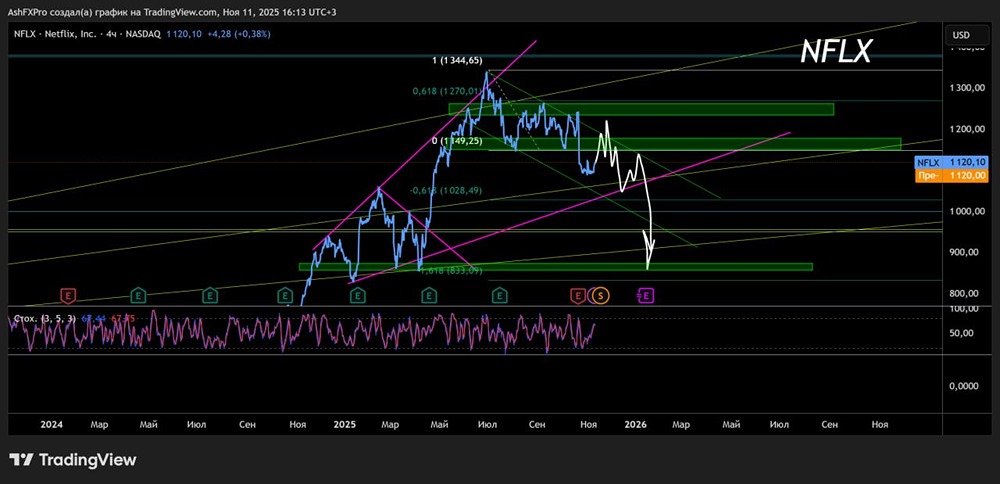Click 50,00 on the stochastic scale
Viewport: 1000px width, 484px height.
click(x=961, y=333)
